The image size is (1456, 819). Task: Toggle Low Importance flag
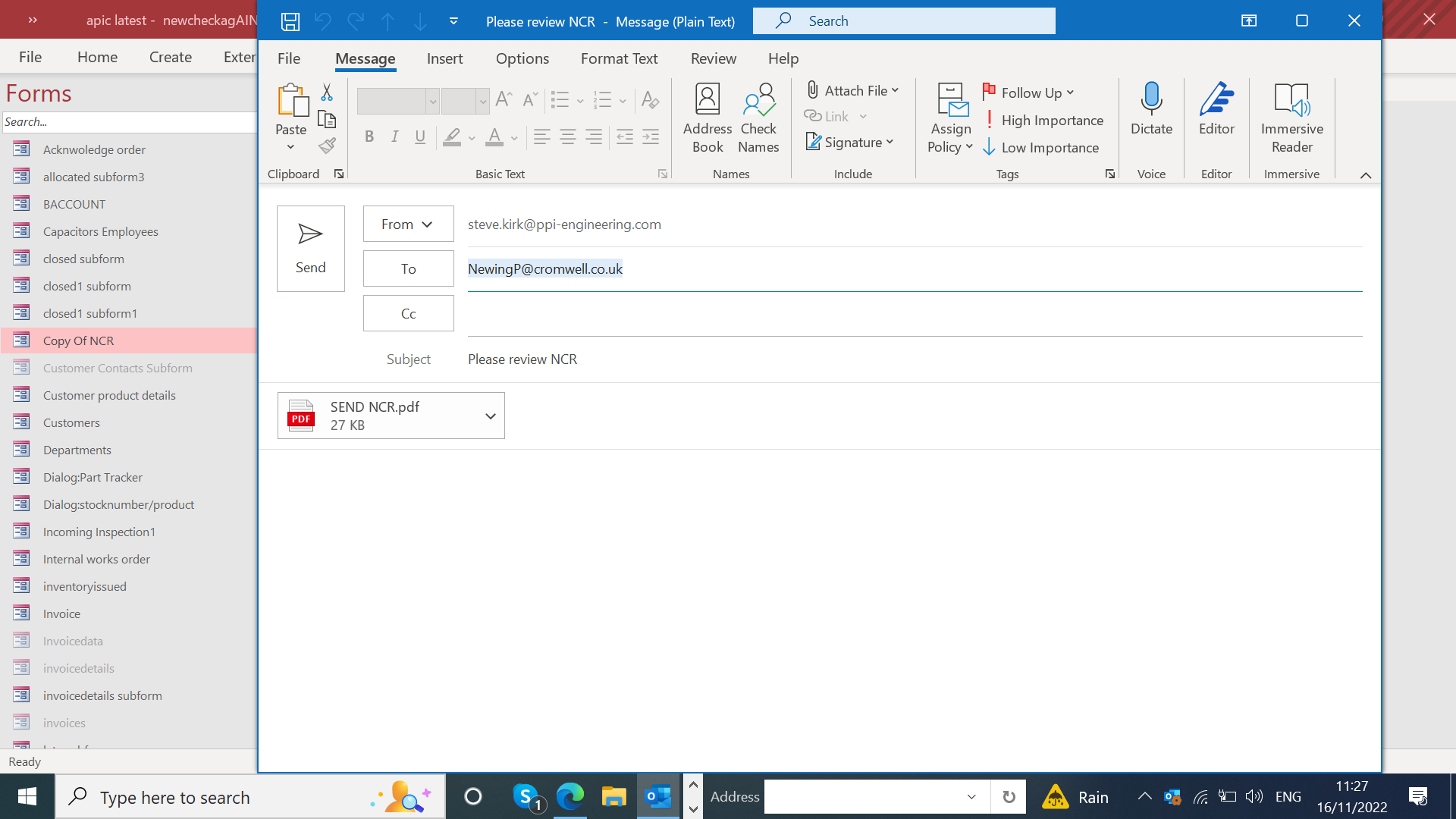click(1041, 148)
